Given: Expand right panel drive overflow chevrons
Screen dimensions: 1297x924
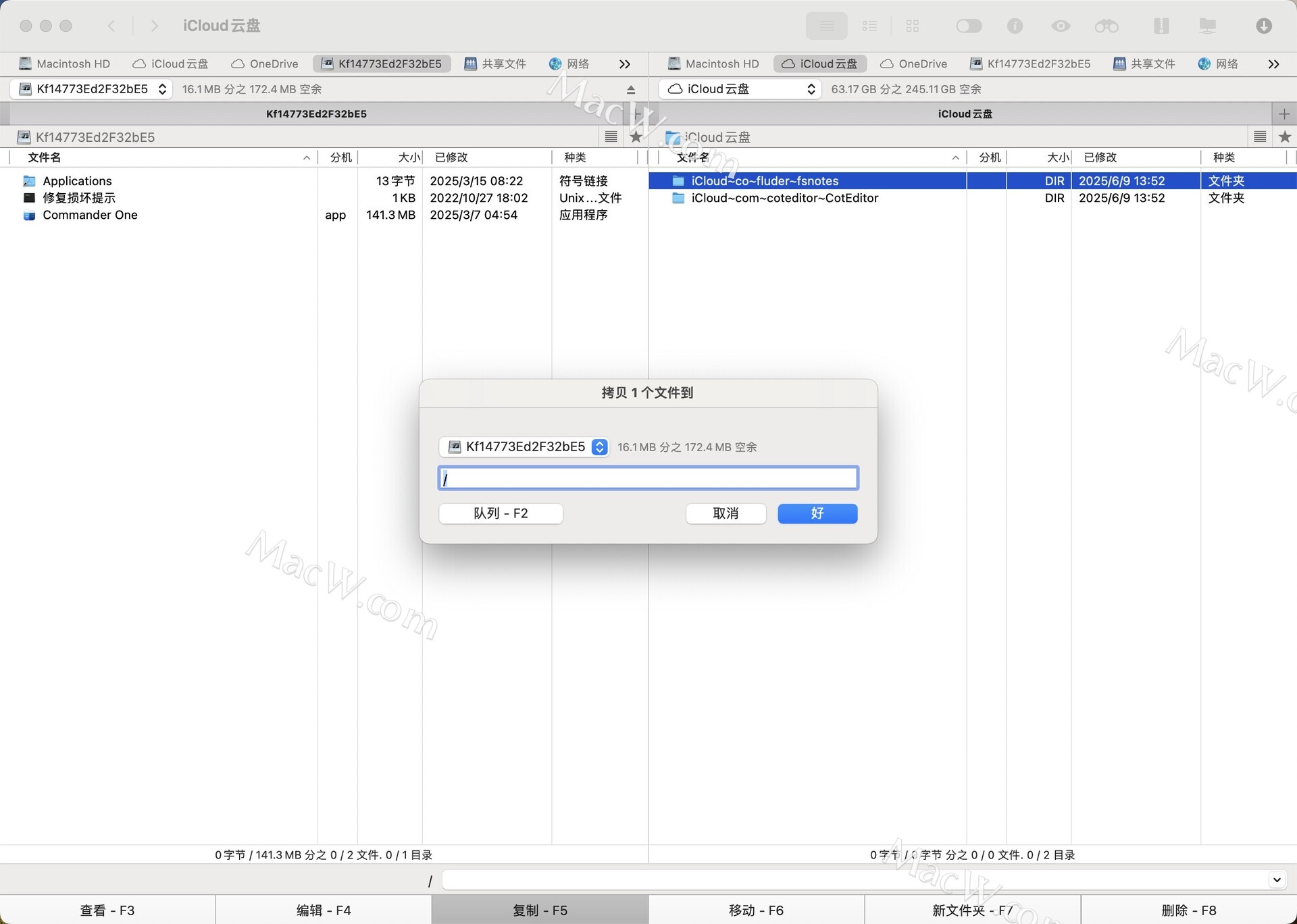Looking at the screenshot, I should pos(1274,64).
